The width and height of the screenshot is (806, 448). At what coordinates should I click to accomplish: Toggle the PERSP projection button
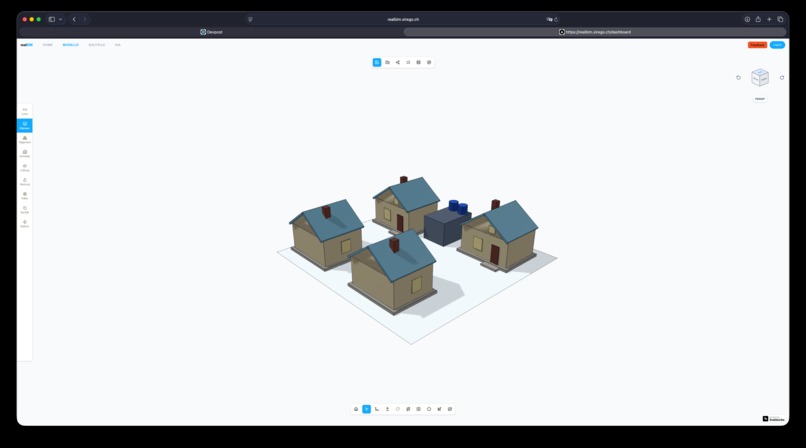point(760,99)
